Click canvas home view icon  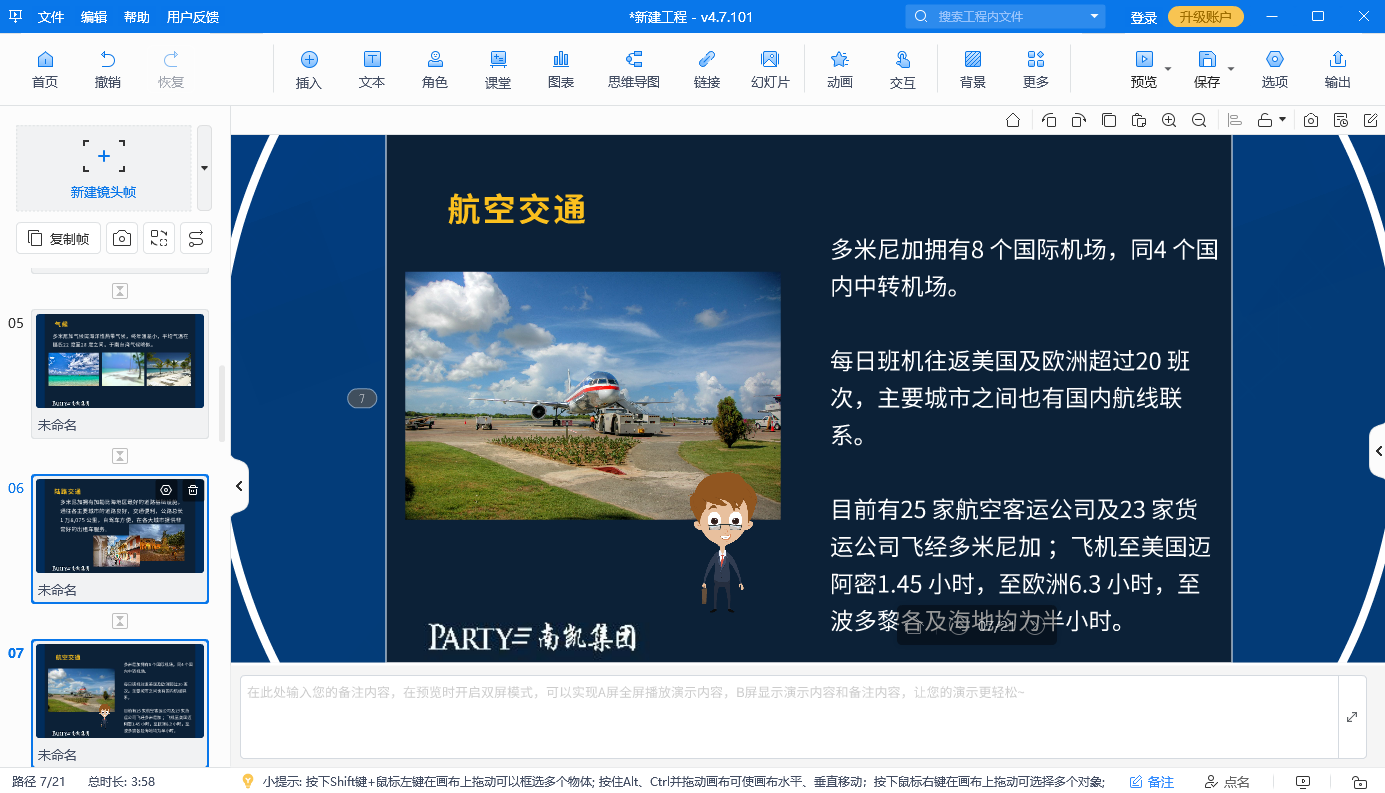[x=1013, y=120]
